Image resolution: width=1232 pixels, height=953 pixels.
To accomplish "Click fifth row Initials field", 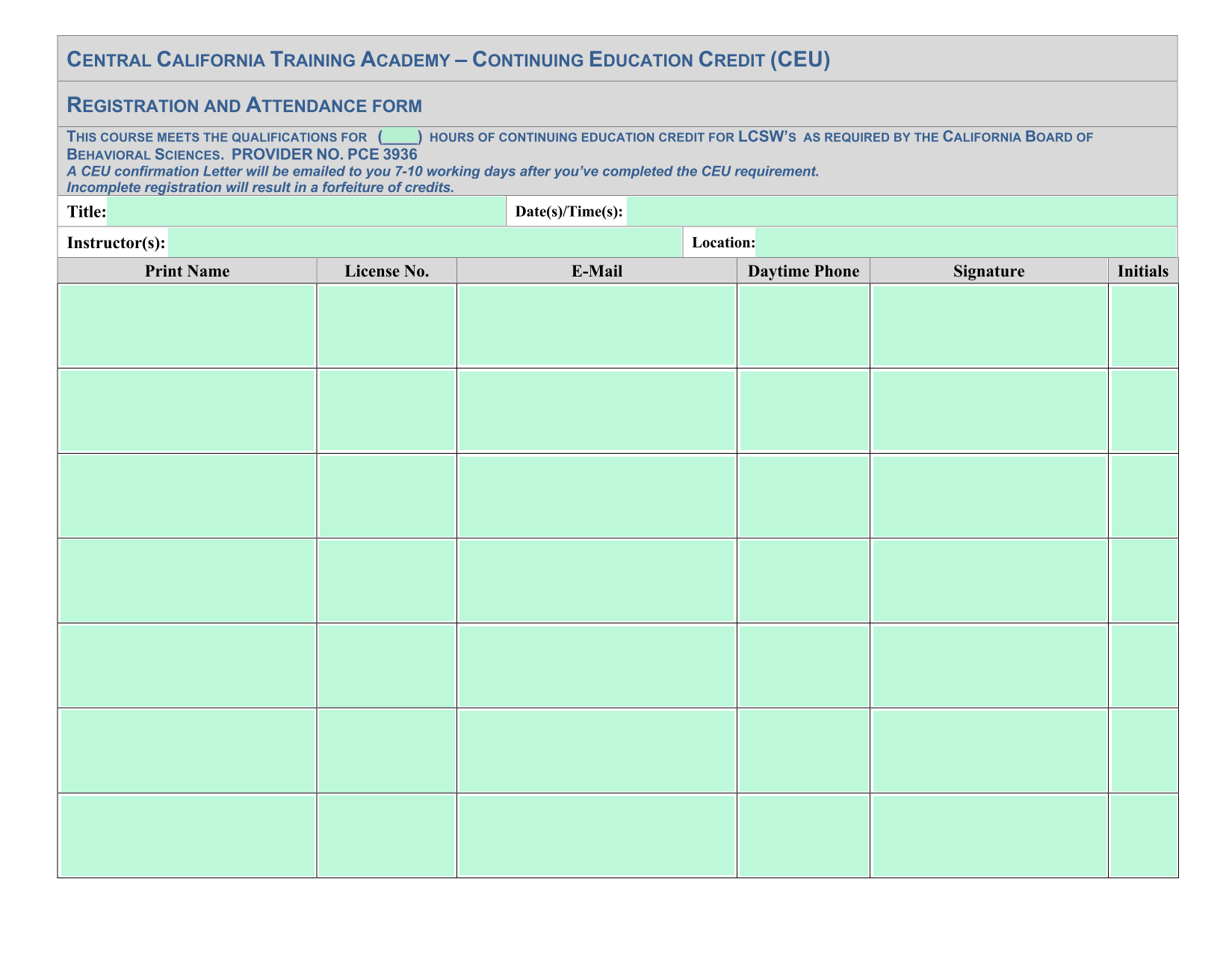I will pos(1145,666).
